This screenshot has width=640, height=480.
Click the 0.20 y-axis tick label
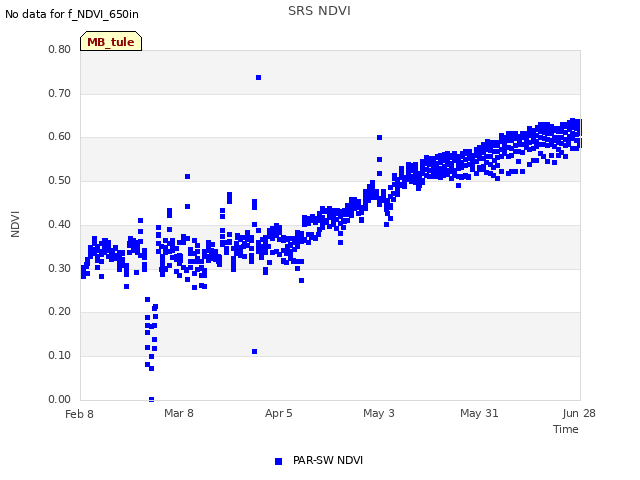pos(60,312)
